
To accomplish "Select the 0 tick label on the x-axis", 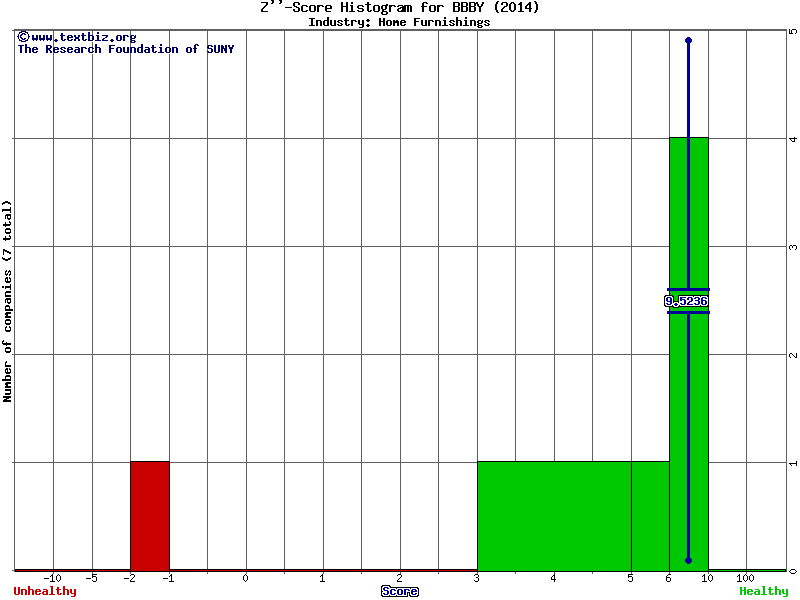I will (246, 578).
